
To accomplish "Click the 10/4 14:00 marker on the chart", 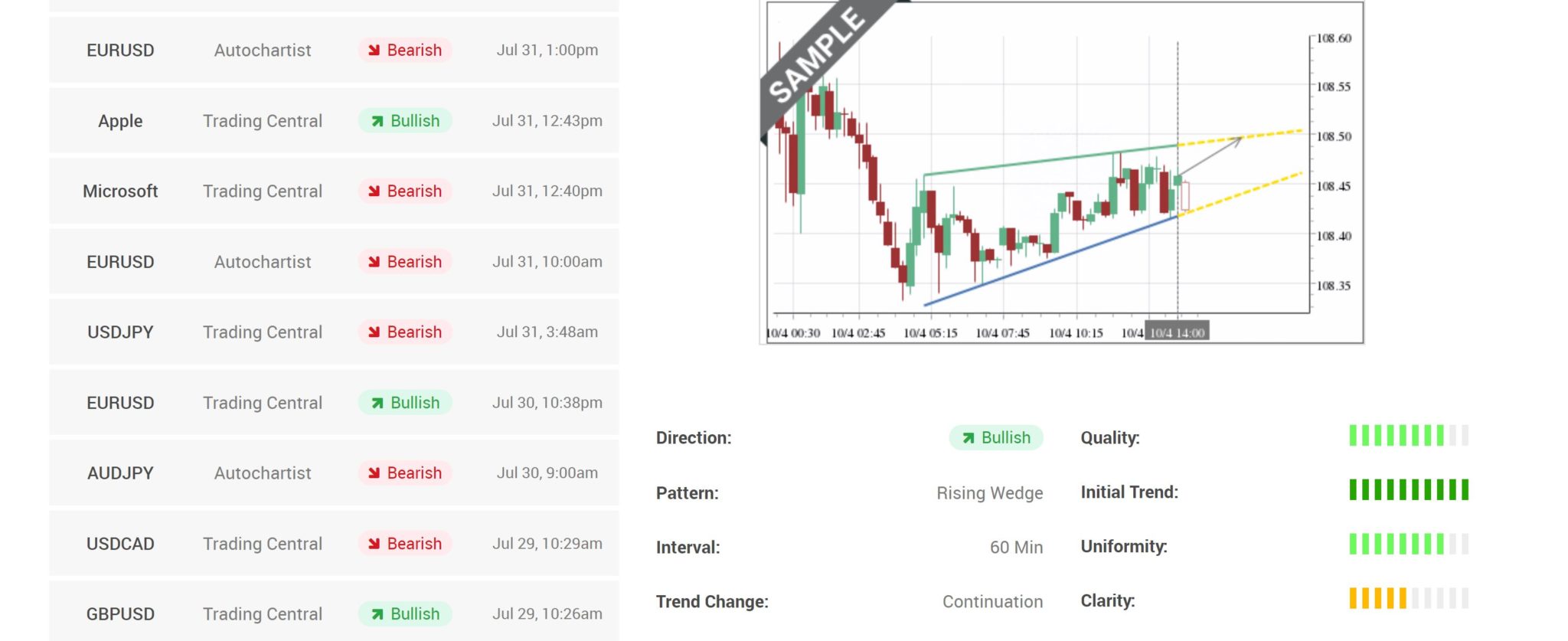I will (1179, 332).
